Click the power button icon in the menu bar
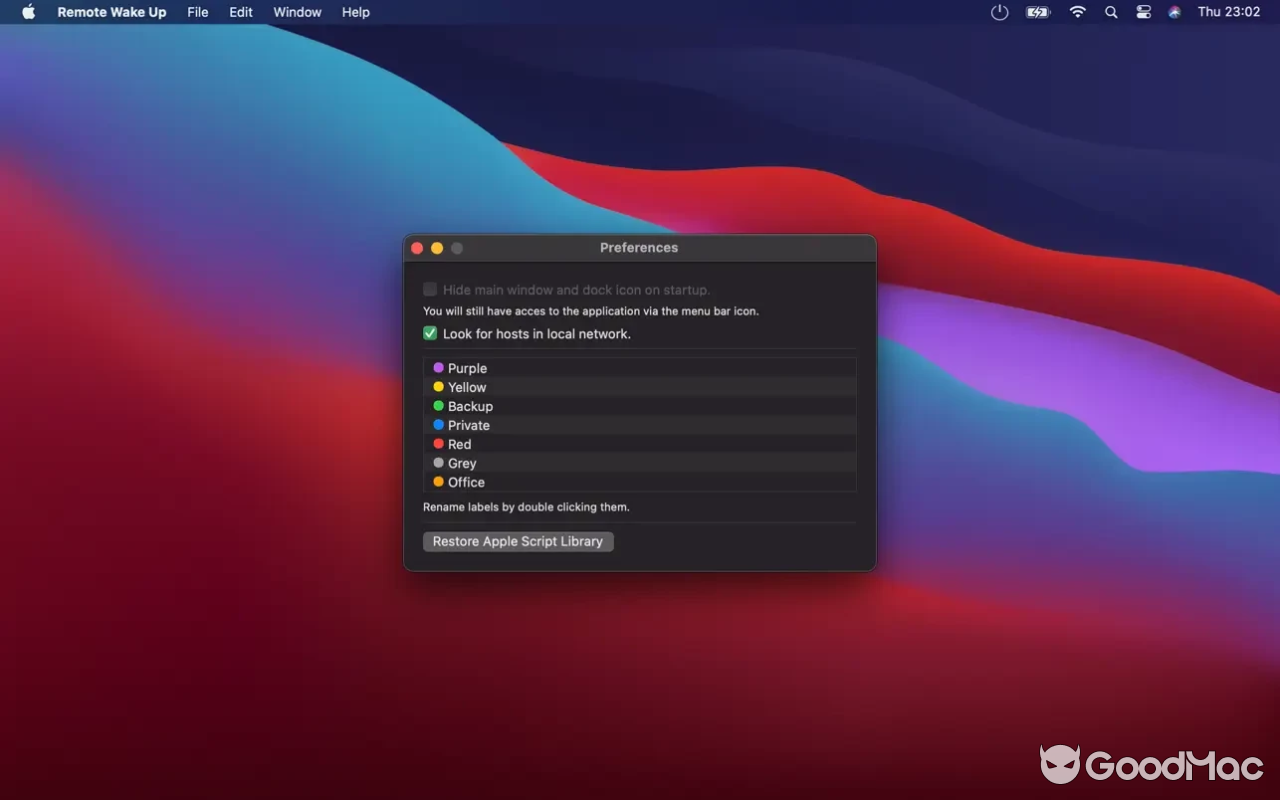Screen dimensions: 1280x800 tap(999, 12)
